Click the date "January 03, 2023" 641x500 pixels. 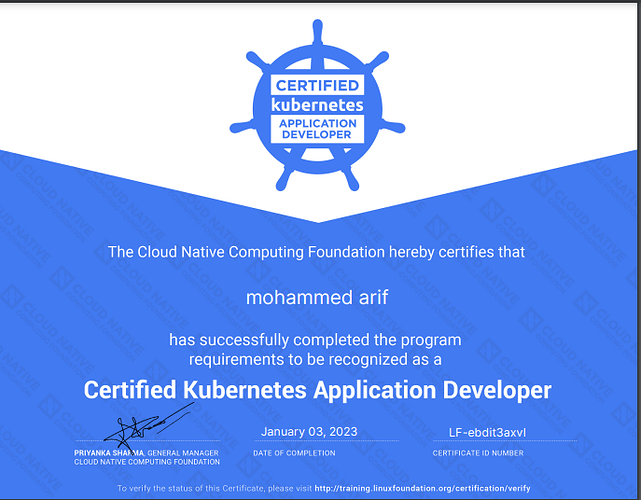click(309, 432)
